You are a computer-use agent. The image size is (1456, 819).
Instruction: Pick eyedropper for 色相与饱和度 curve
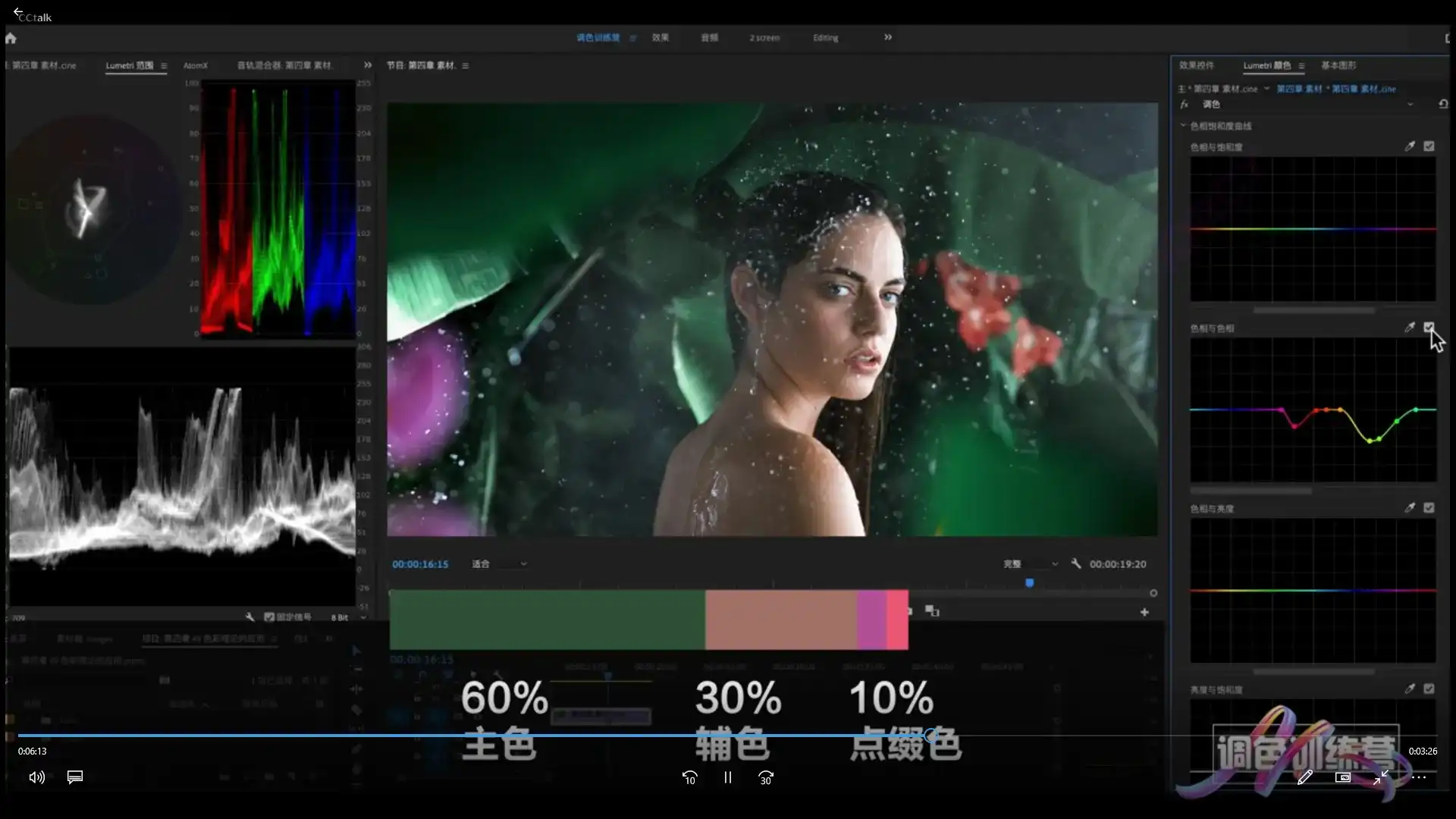point(1410,146)
